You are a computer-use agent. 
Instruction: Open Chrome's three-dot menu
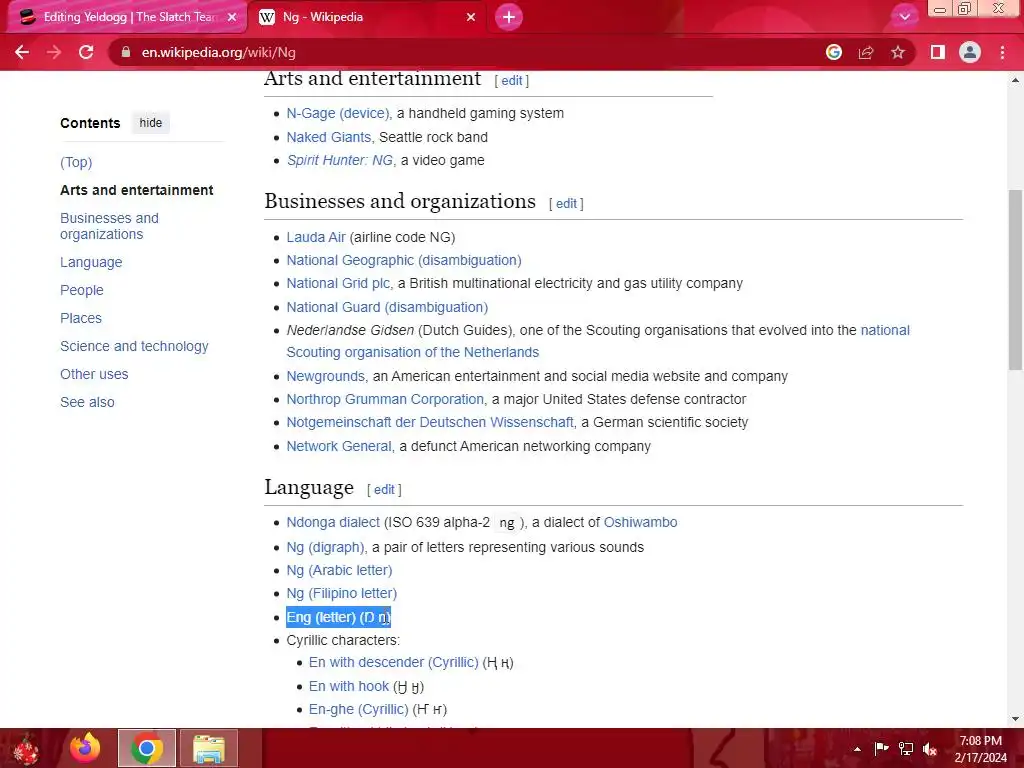pyautogui.click(x=1002, y=52)
